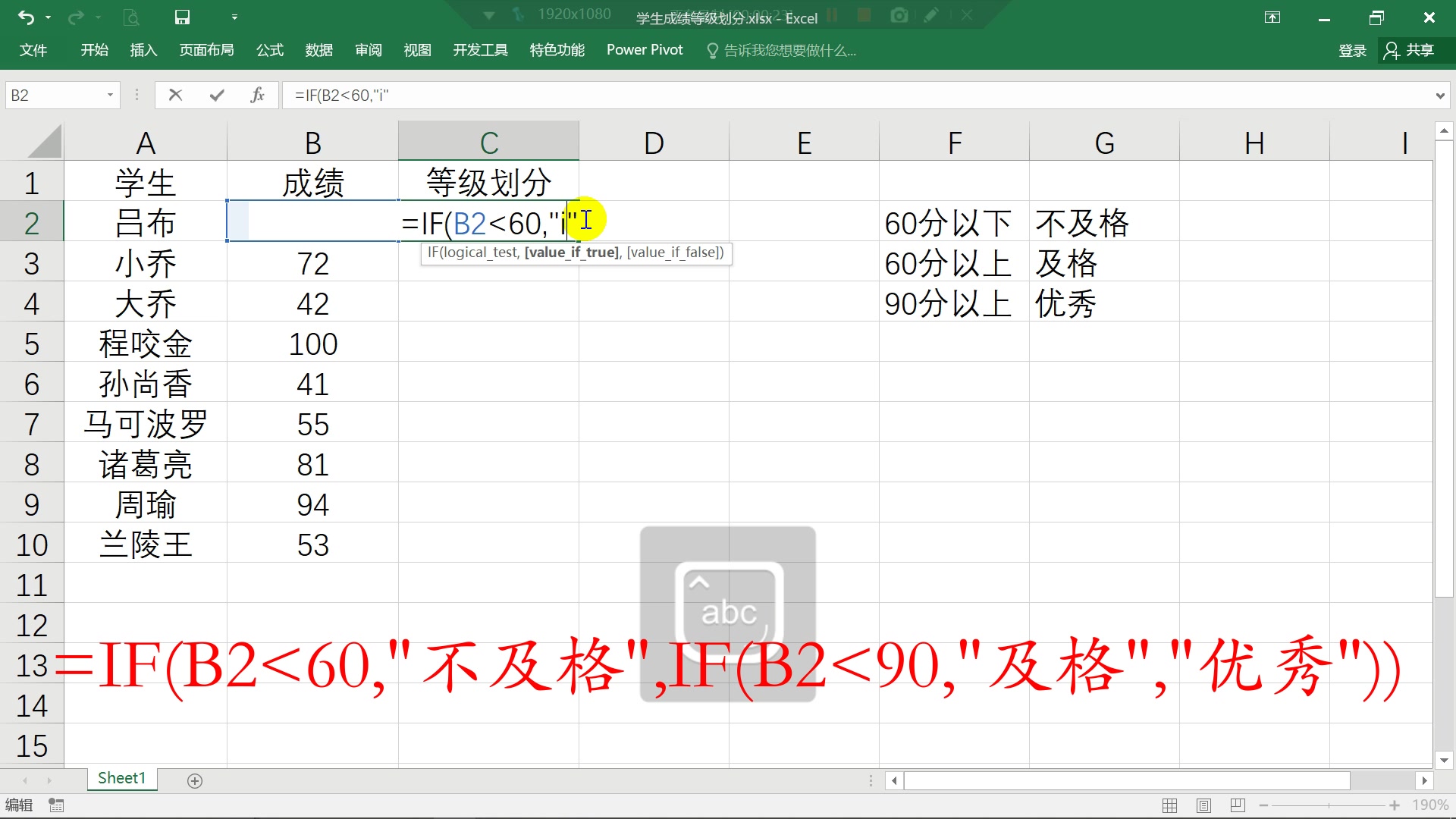The height and width of the screenshot is (819, 1456).
Task: Click zoom in plus button
Action: 1394,805
